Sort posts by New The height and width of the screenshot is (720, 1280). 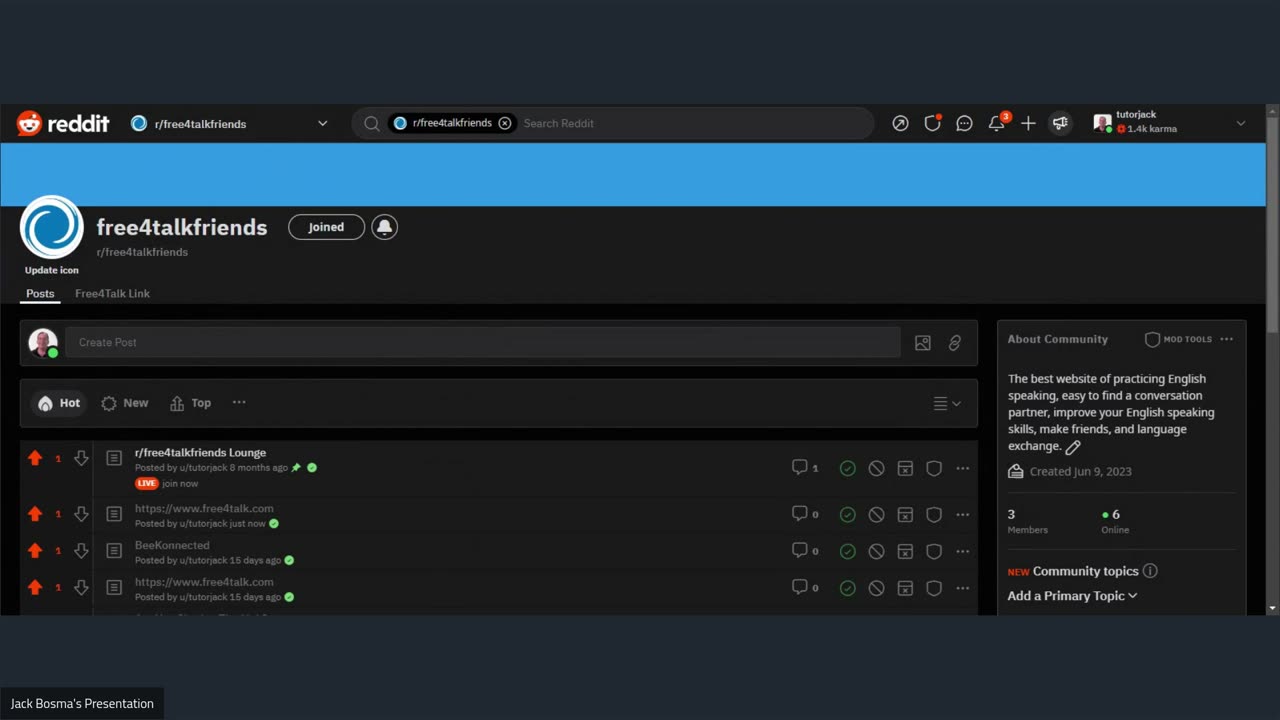pyautogui.click(x=124, y=403)
